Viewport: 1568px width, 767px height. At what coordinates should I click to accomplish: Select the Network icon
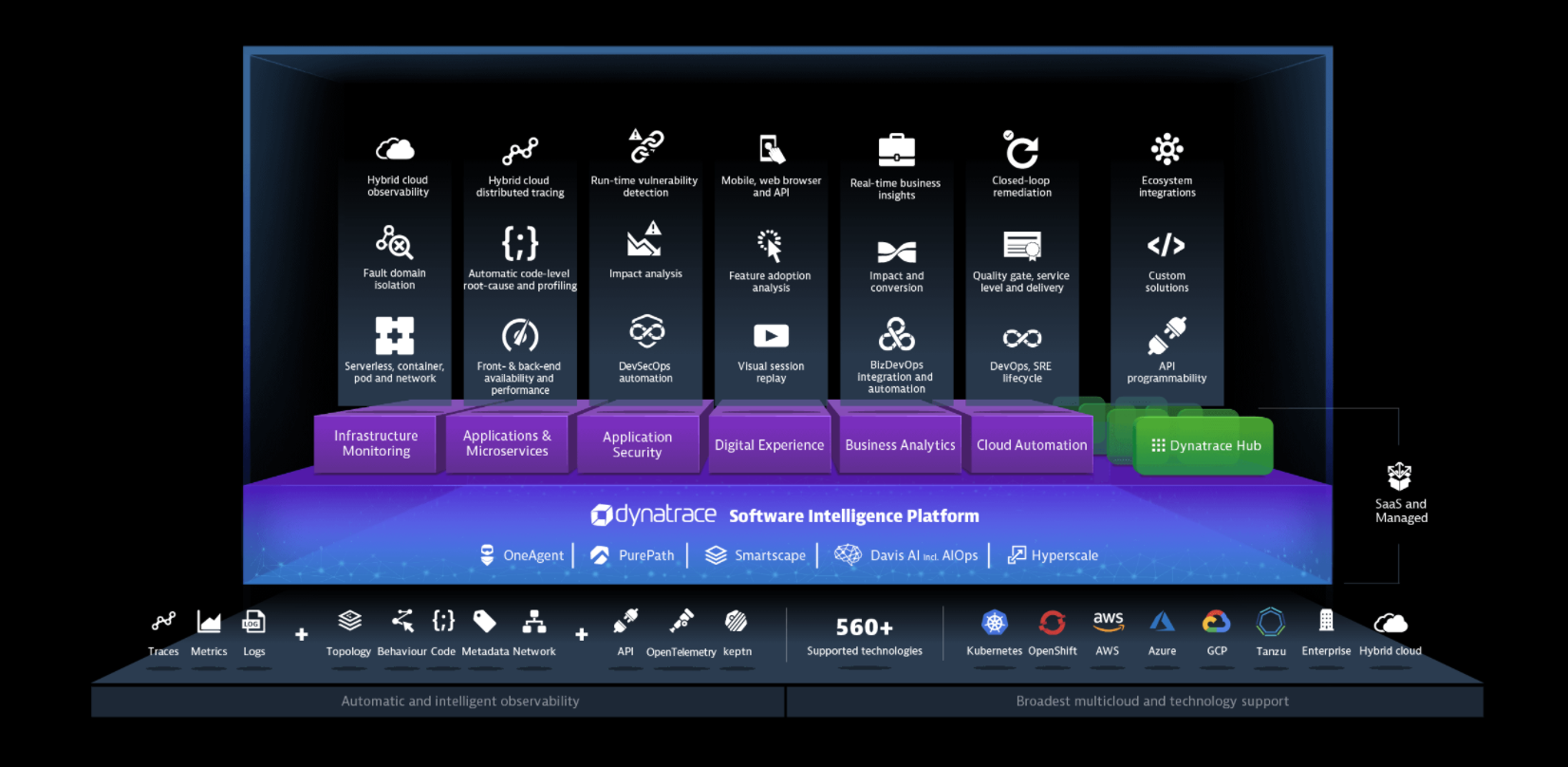tap(534, 622)
